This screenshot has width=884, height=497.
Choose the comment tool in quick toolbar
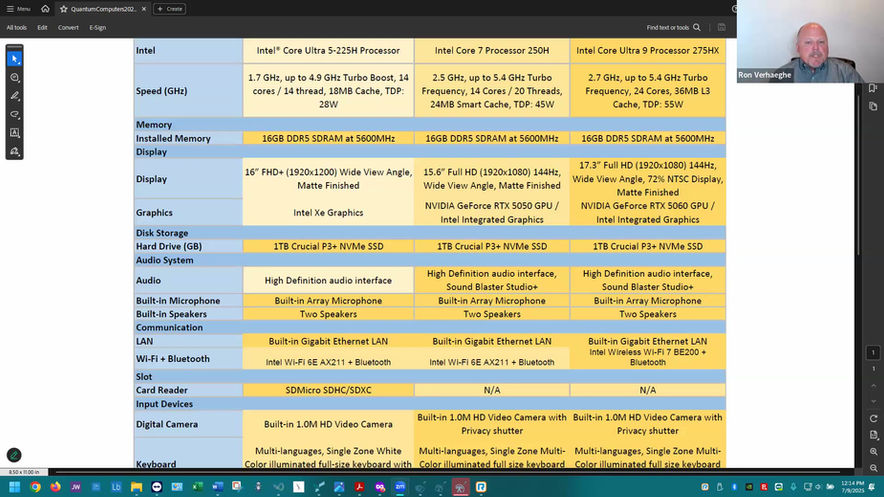click(x=15, y=77)
